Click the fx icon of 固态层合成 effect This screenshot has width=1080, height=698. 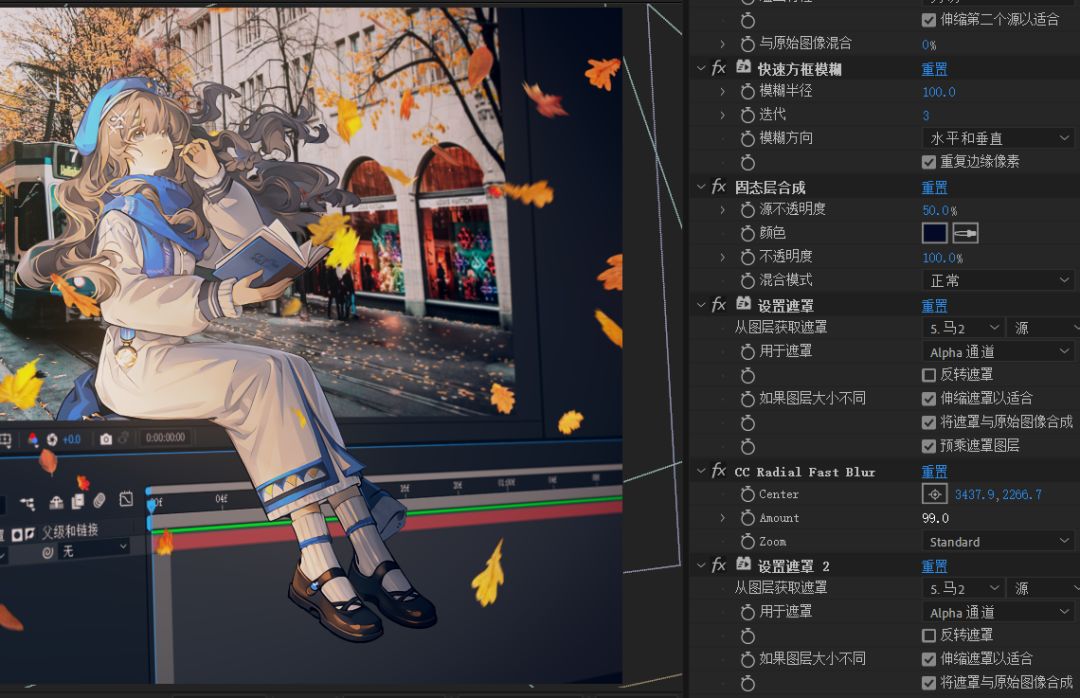coord(718,187)
